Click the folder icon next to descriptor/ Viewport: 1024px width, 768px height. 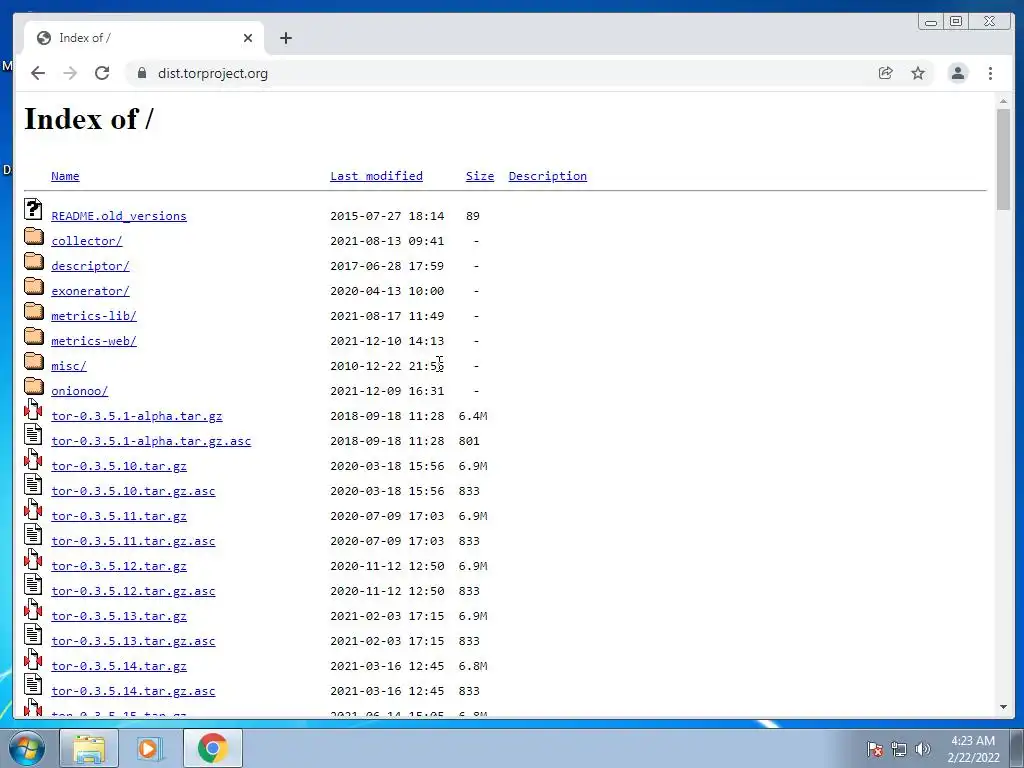(33, 261)
